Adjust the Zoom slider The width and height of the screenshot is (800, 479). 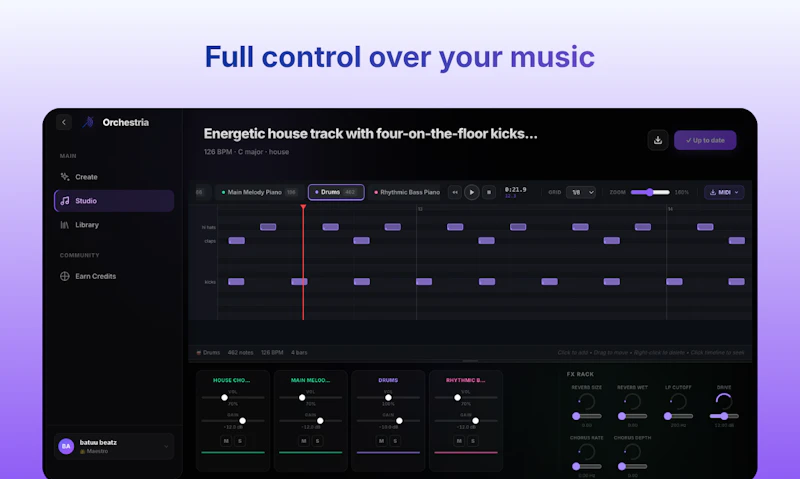point(650,192)
